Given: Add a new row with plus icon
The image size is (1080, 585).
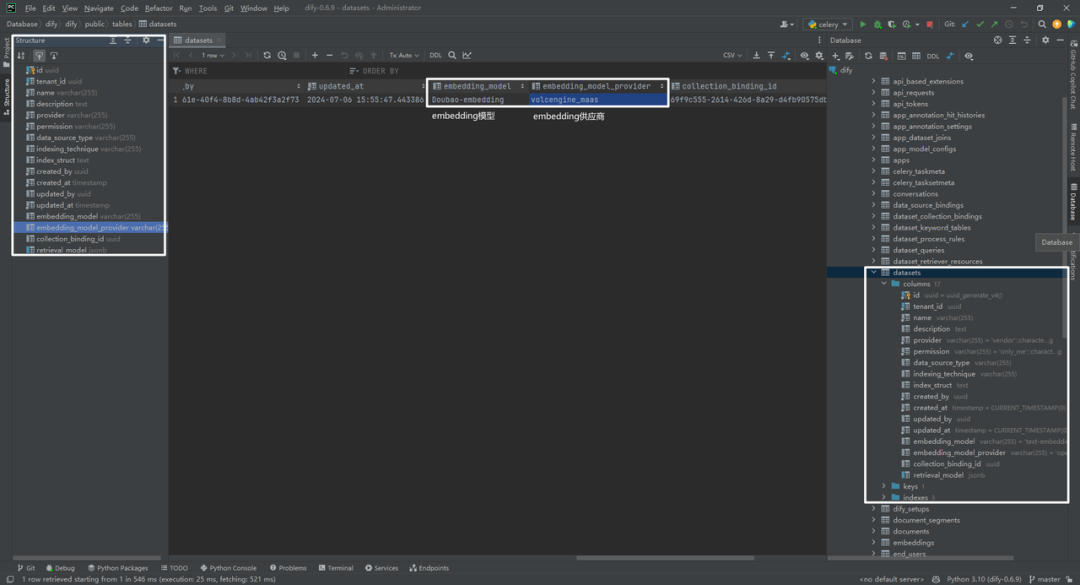Looking at the screenshot, I should click(315, 55).
